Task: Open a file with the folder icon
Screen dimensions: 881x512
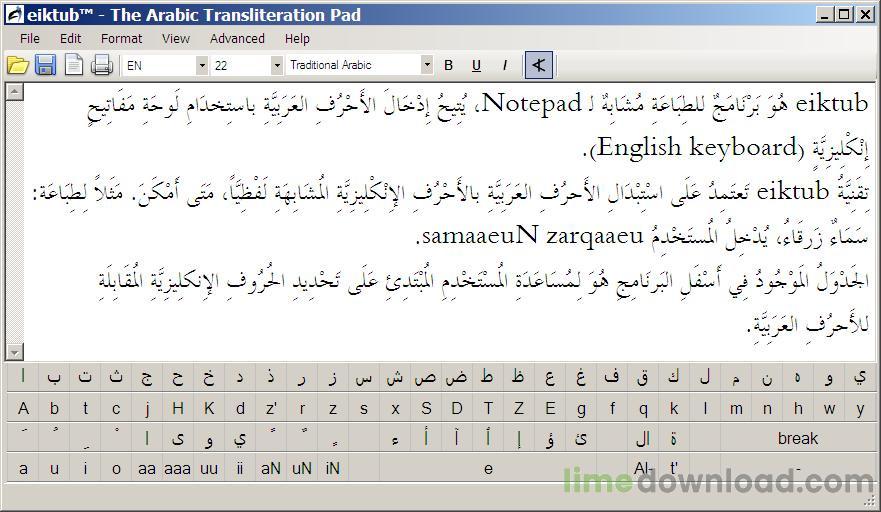Action: click(18, 65)
